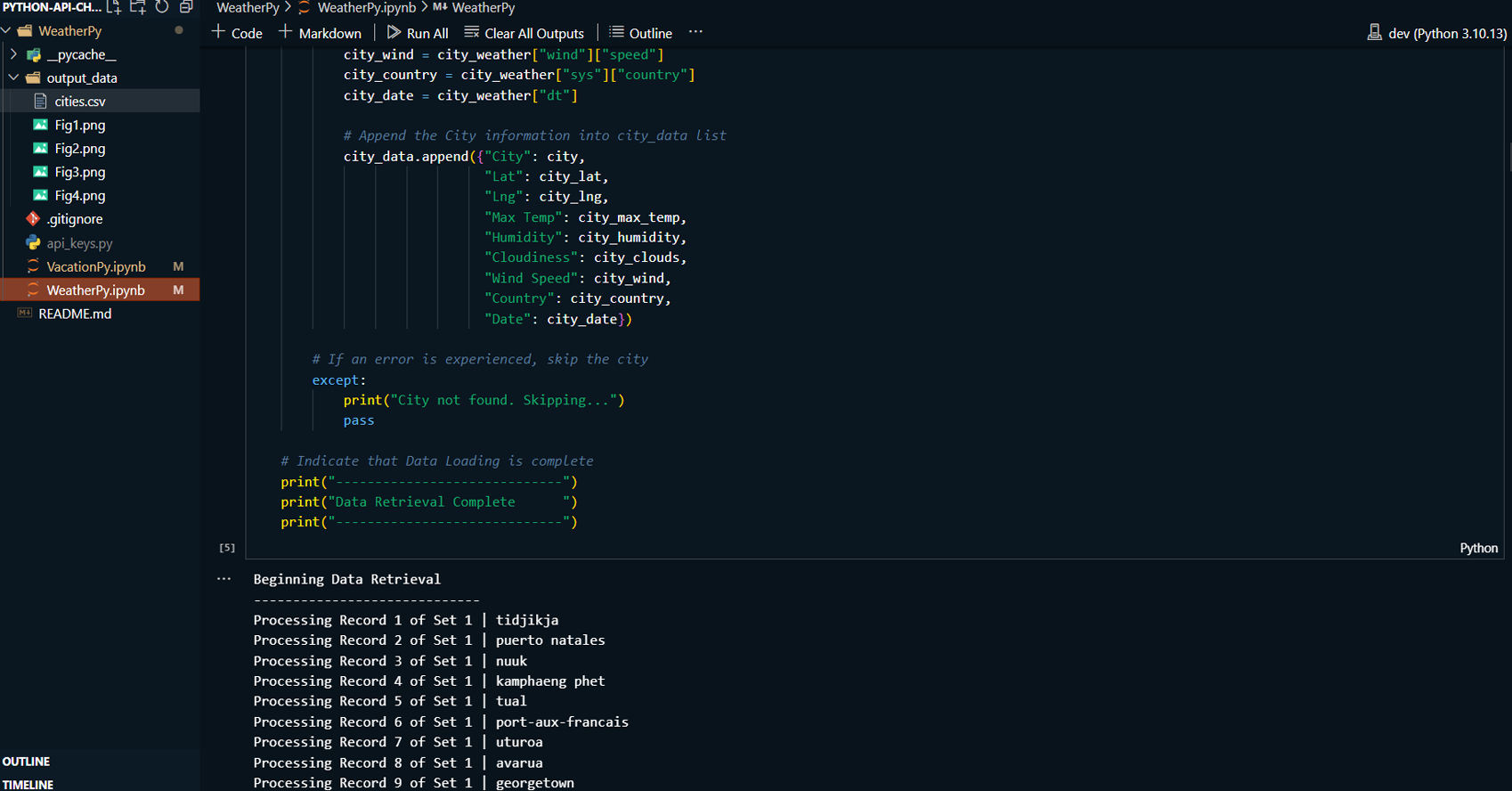Viewport: 1512px width, 791px height.
Task: Show the notebook Outline
Action: tap(640, 33)
